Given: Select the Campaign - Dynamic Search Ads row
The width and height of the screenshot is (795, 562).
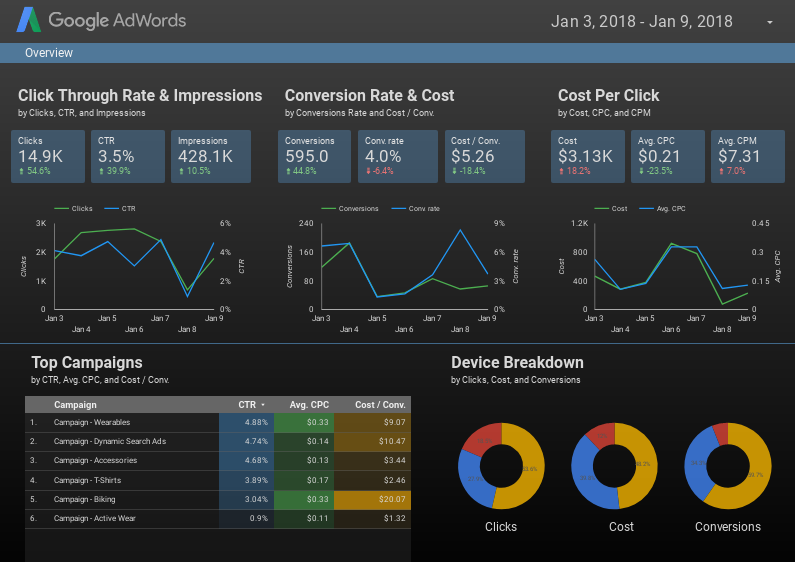Looking at the screenshot, I should (218, 442).
